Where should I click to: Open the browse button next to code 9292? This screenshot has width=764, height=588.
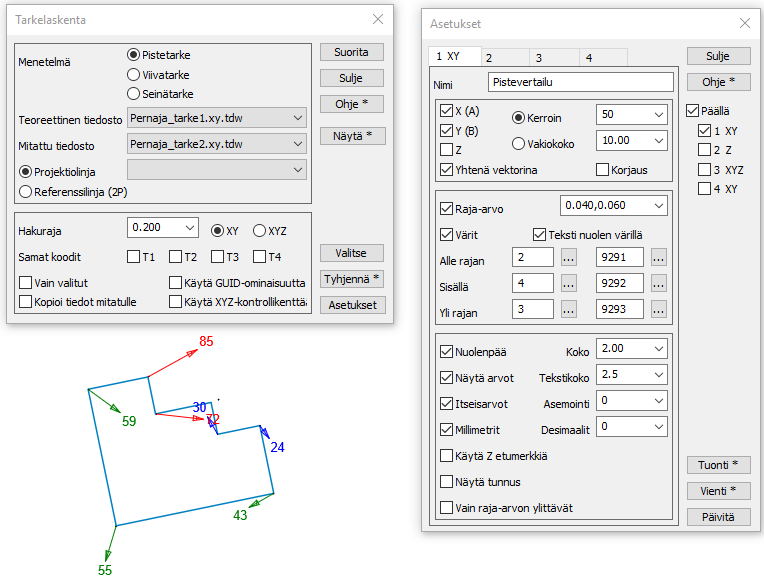(x=659, y=284)
